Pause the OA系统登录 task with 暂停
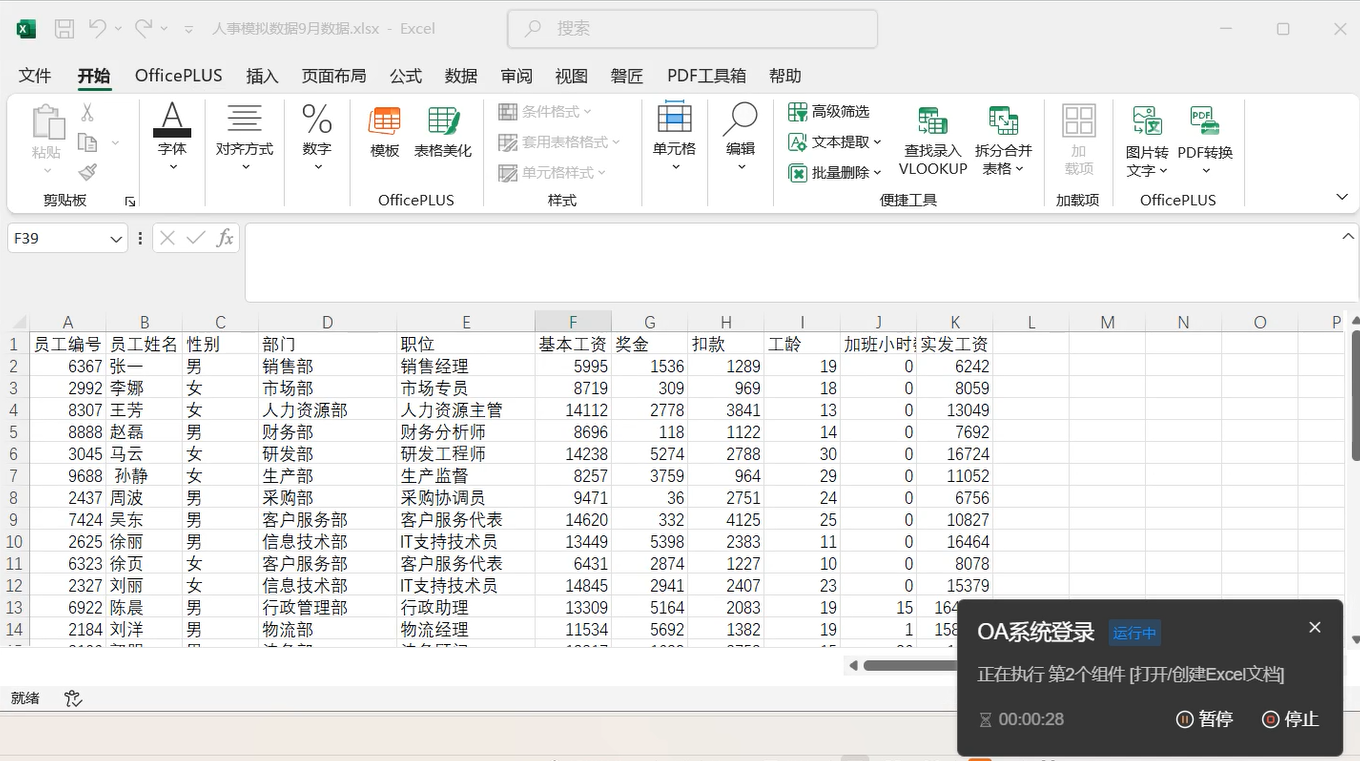Viewport: 1360px width, 761px height. (x=1204, y=719)
